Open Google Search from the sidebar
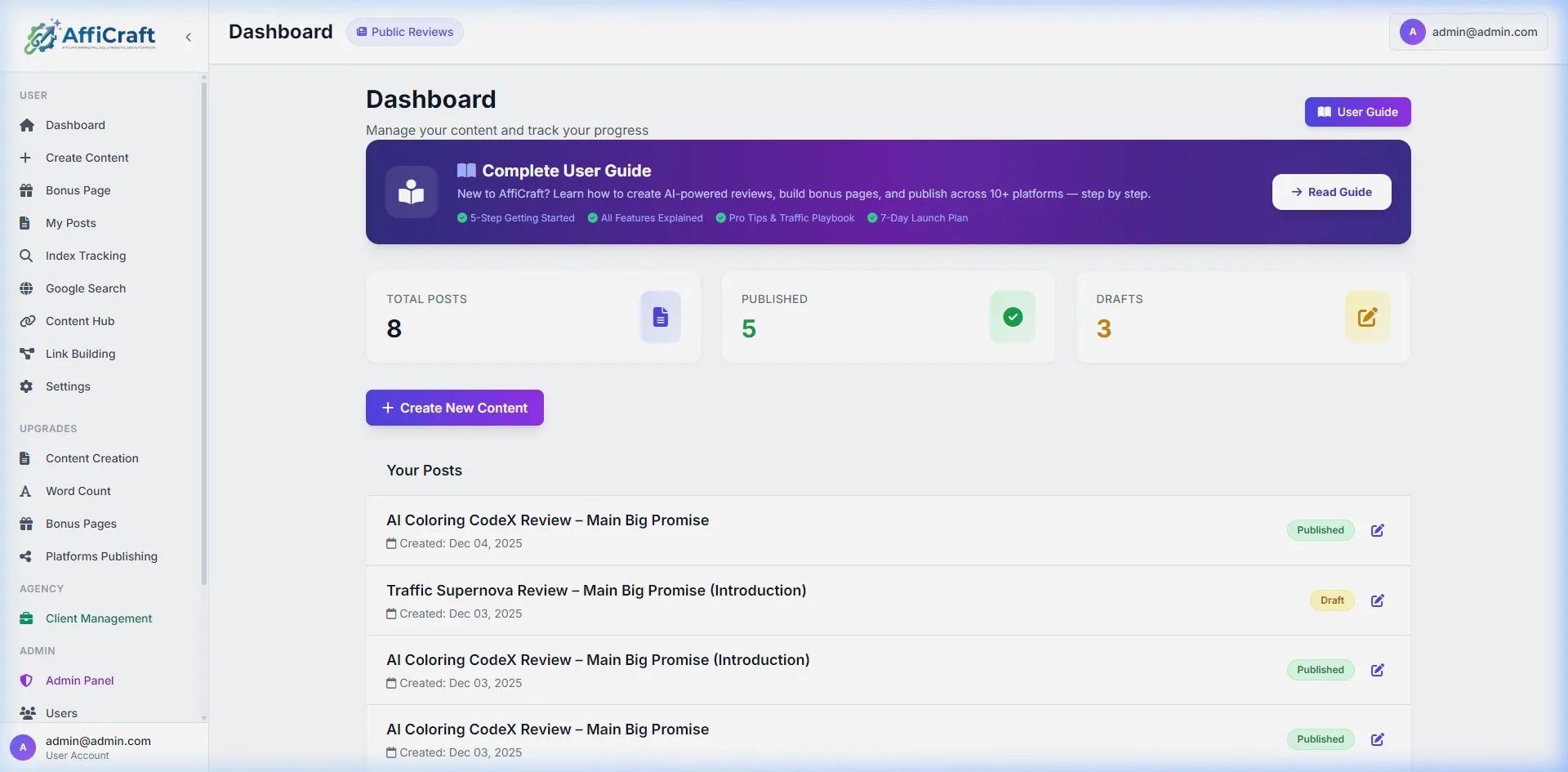Screen dimensions: 1568x772 [x=85, y=288]
